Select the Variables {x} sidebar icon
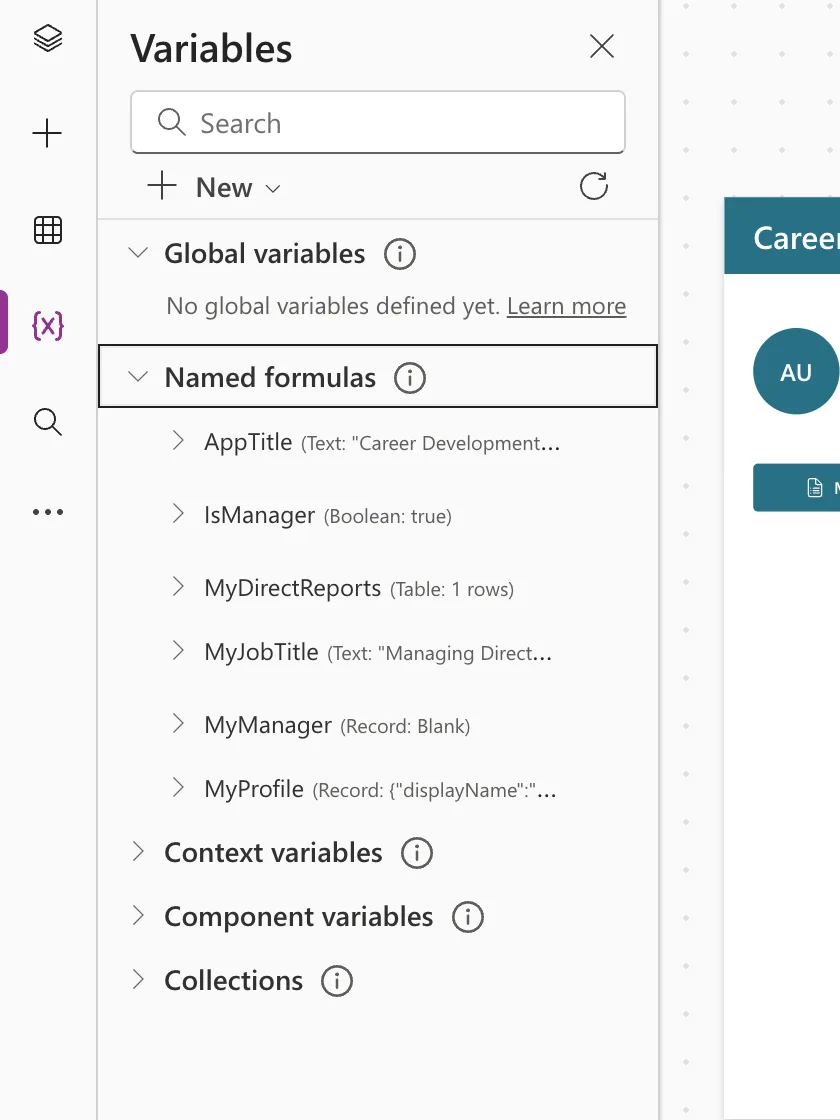Viewport: 840px width, 1120px height. (48, 326)
